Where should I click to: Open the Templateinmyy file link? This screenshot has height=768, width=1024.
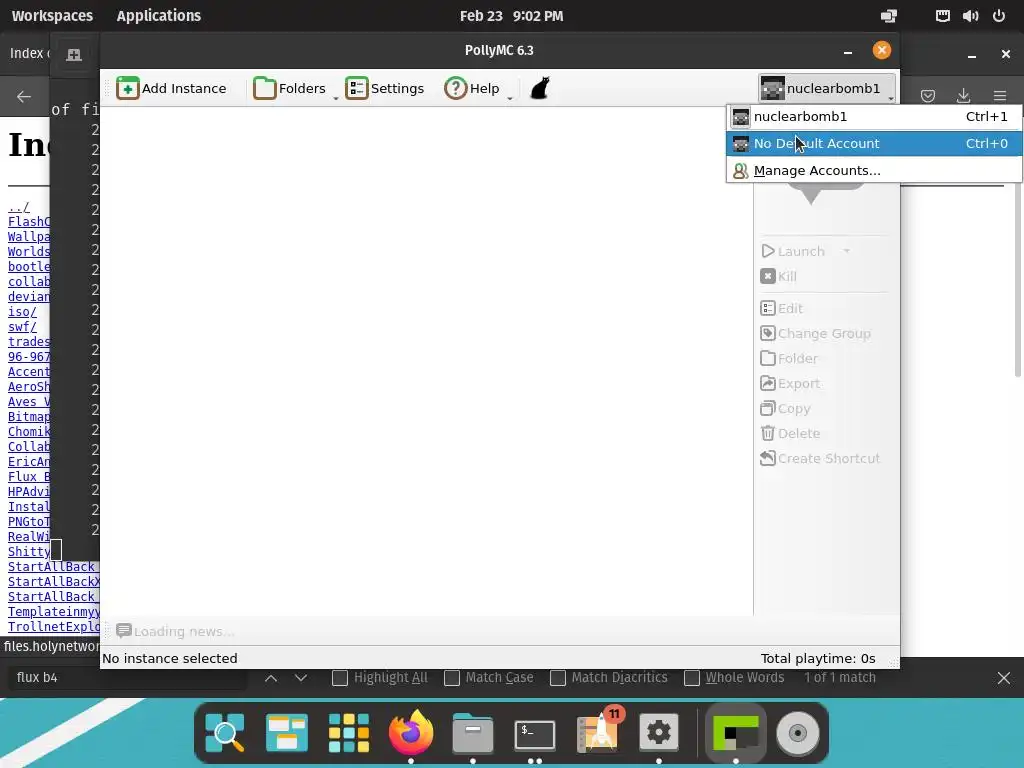click(x=54, y=612)
